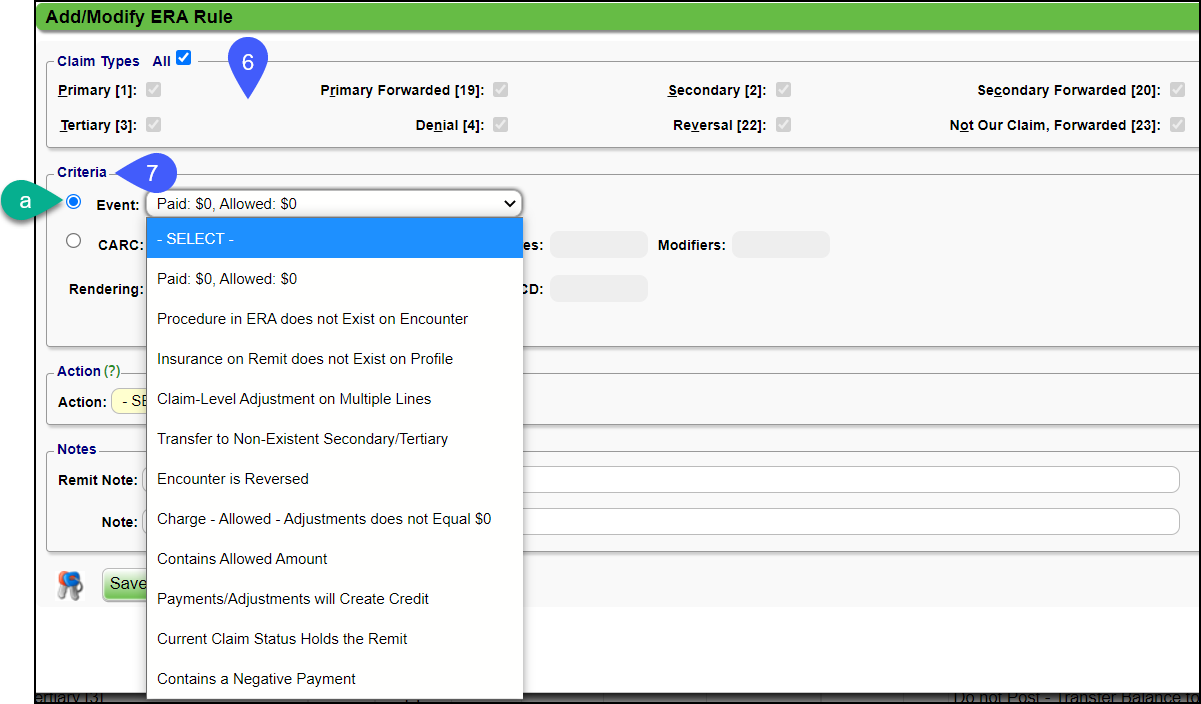Choose 'Current Claim Status Holds the Remit'
This screenshot has width=1201, height=704.
tap(334, 639)
